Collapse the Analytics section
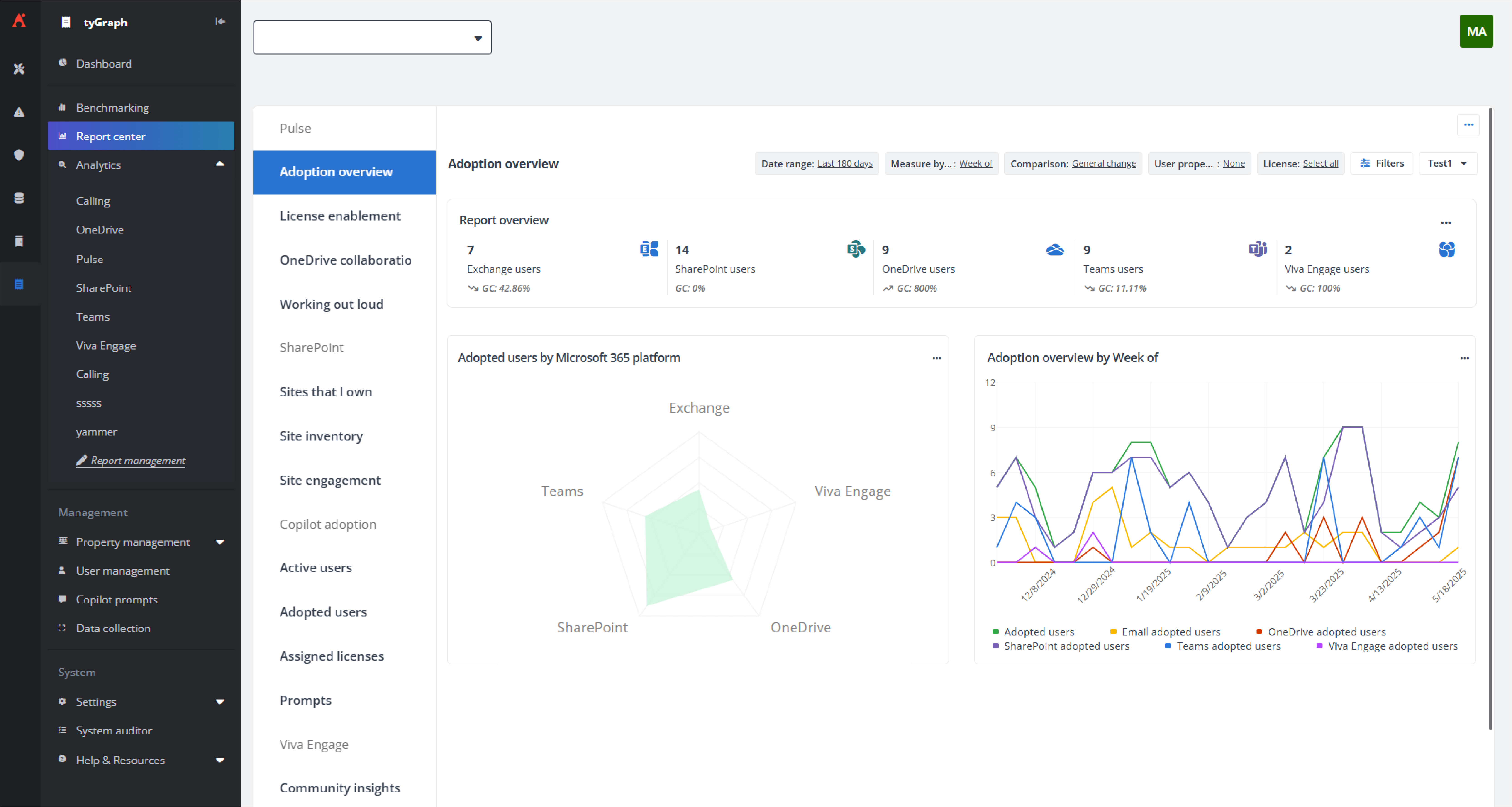 (220, 164)
